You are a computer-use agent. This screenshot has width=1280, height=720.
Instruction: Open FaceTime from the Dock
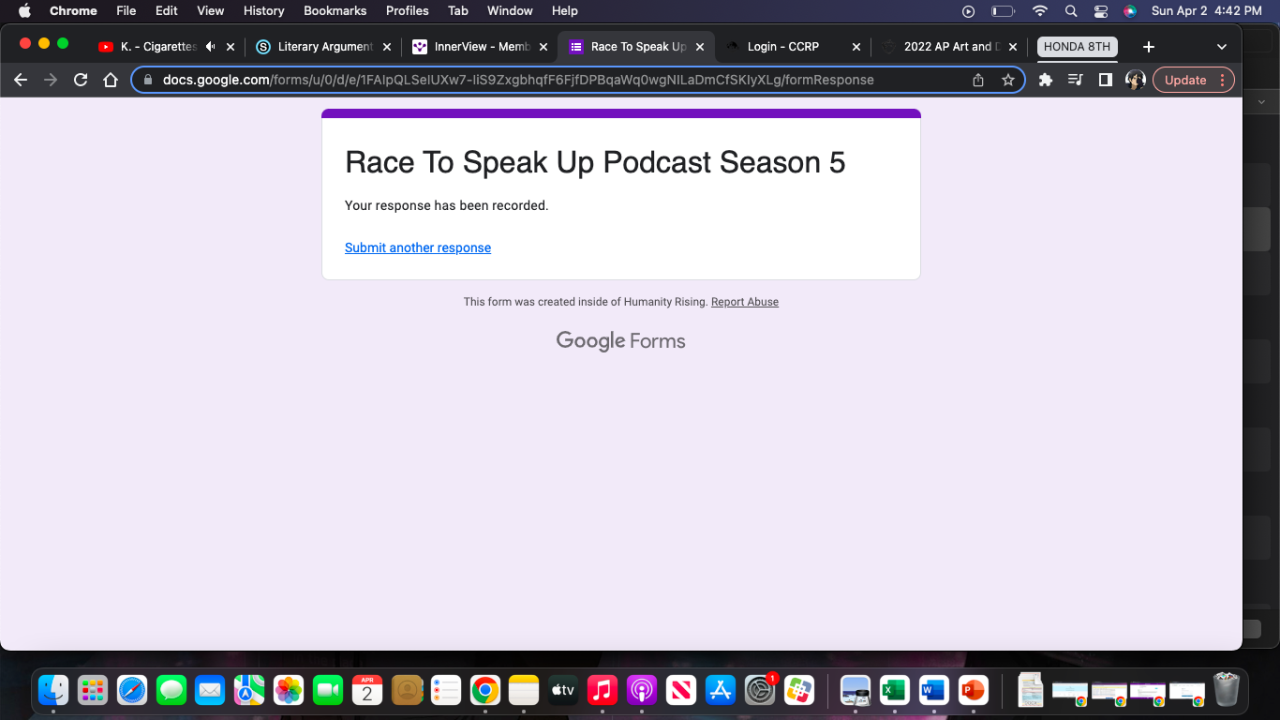[328, 690]
